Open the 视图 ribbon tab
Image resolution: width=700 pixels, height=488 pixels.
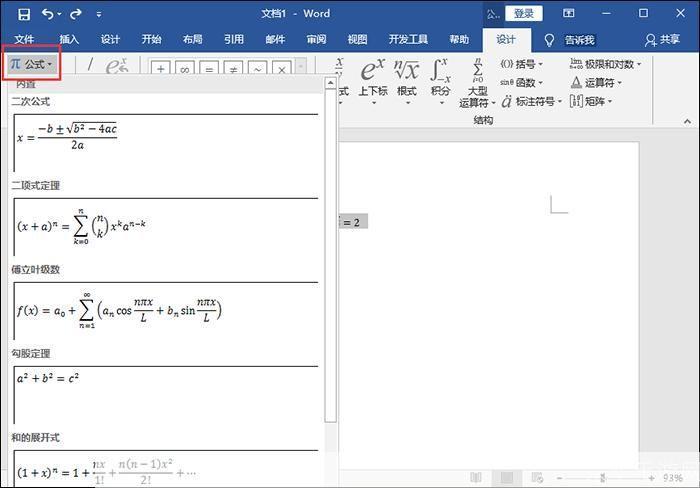coord(357,39)
